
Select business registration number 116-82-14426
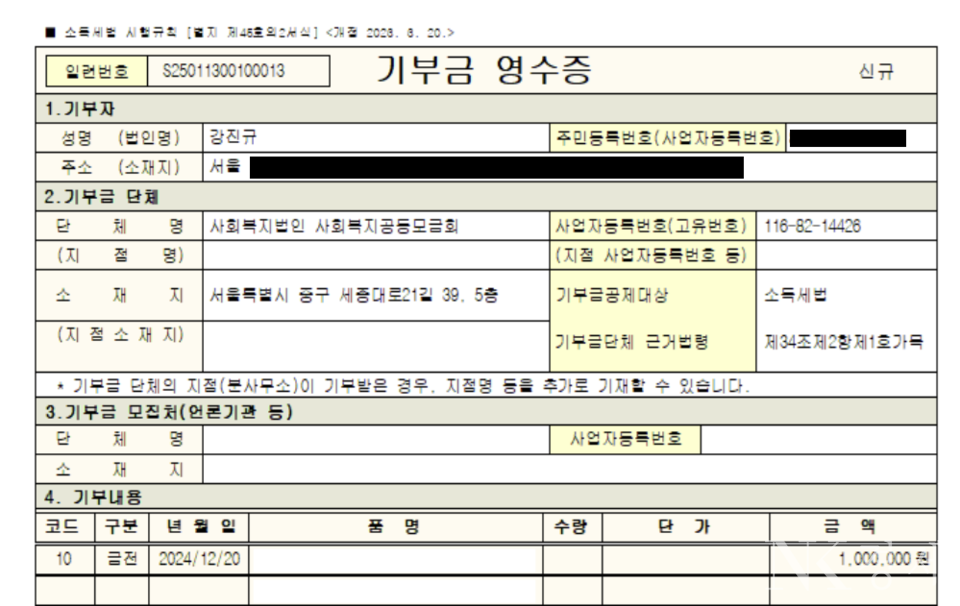[811, 226]
